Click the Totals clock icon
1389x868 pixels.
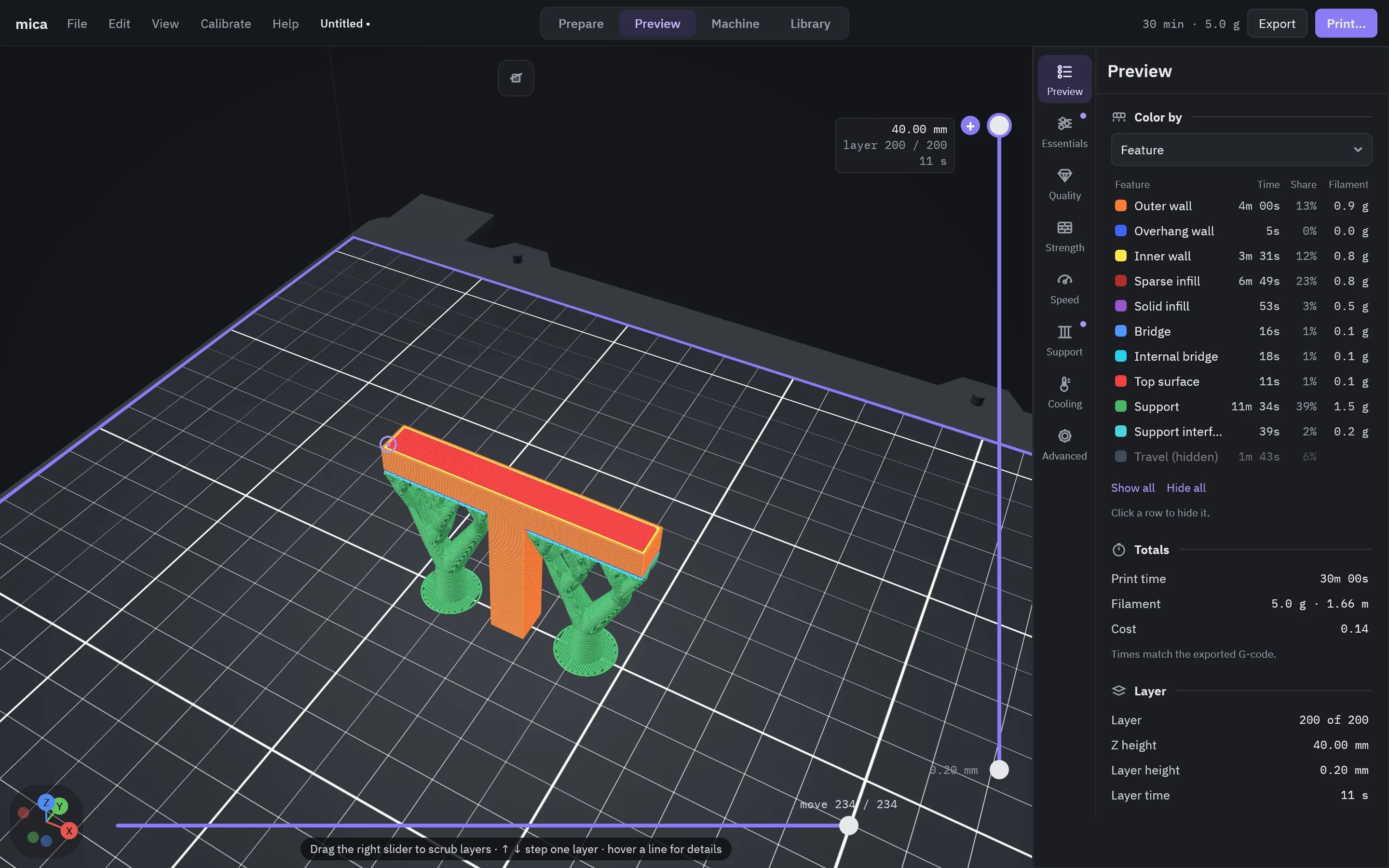[1118, 550]
